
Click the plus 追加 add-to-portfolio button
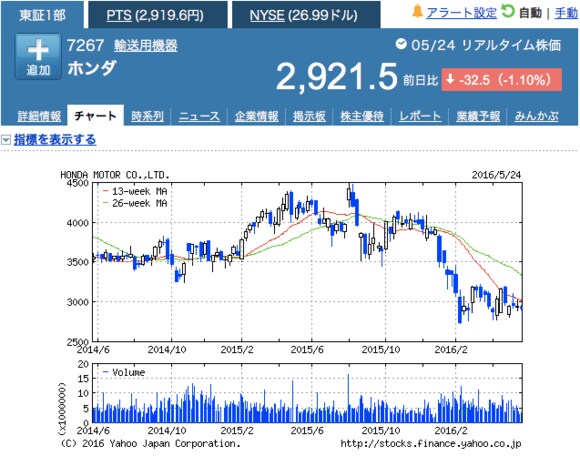38,57
